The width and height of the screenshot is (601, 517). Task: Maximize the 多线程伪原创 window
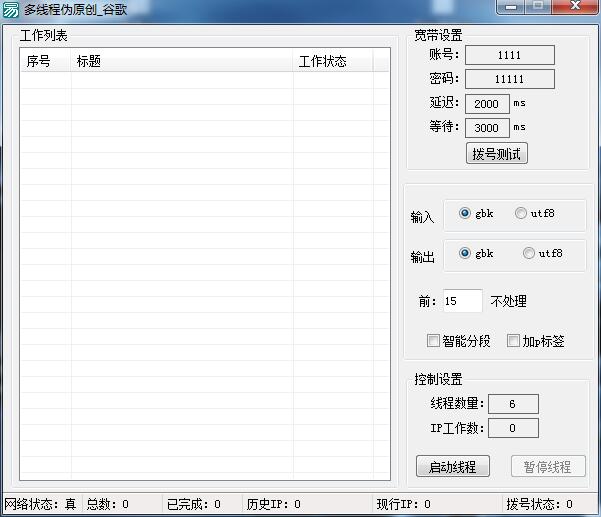point(538,7)
